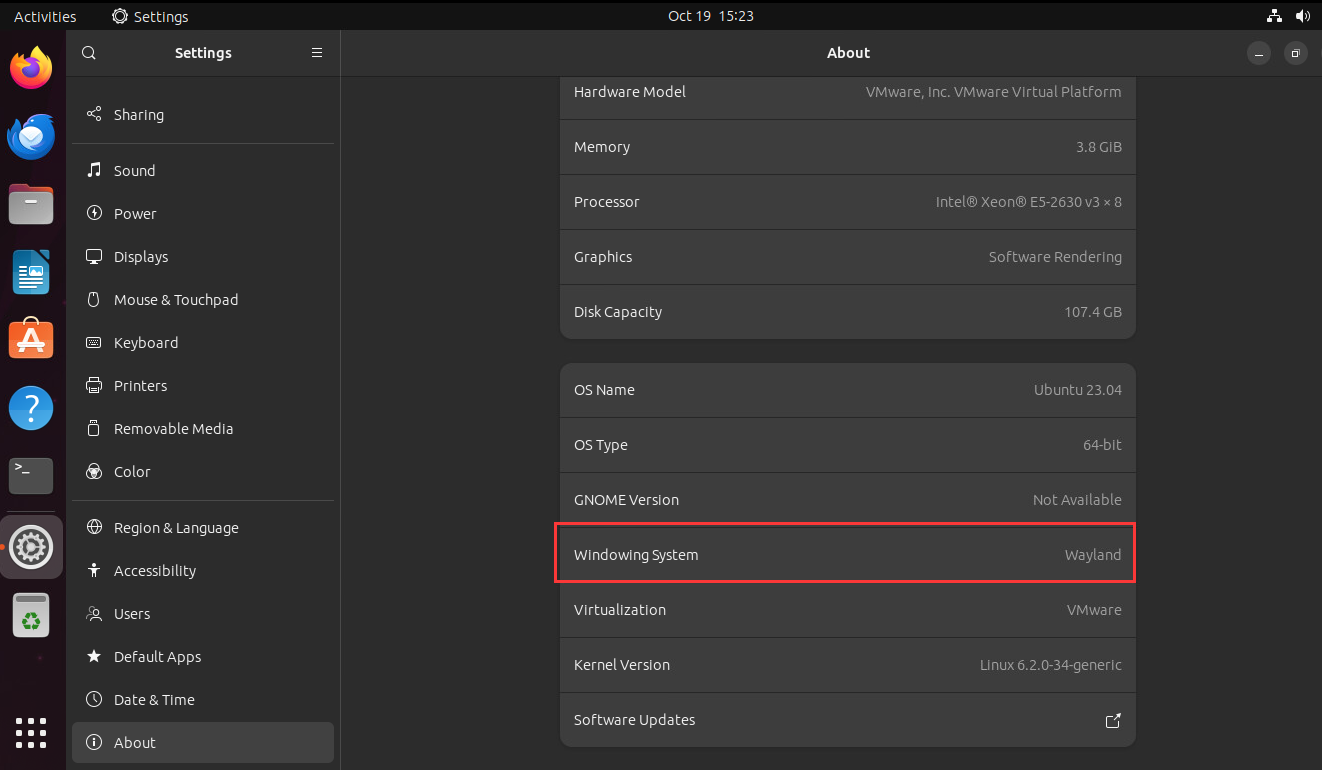Viewport: 1322px width, 770px height.
Task: Click the Disk Capacity row
Action: [x=848, y=312]
